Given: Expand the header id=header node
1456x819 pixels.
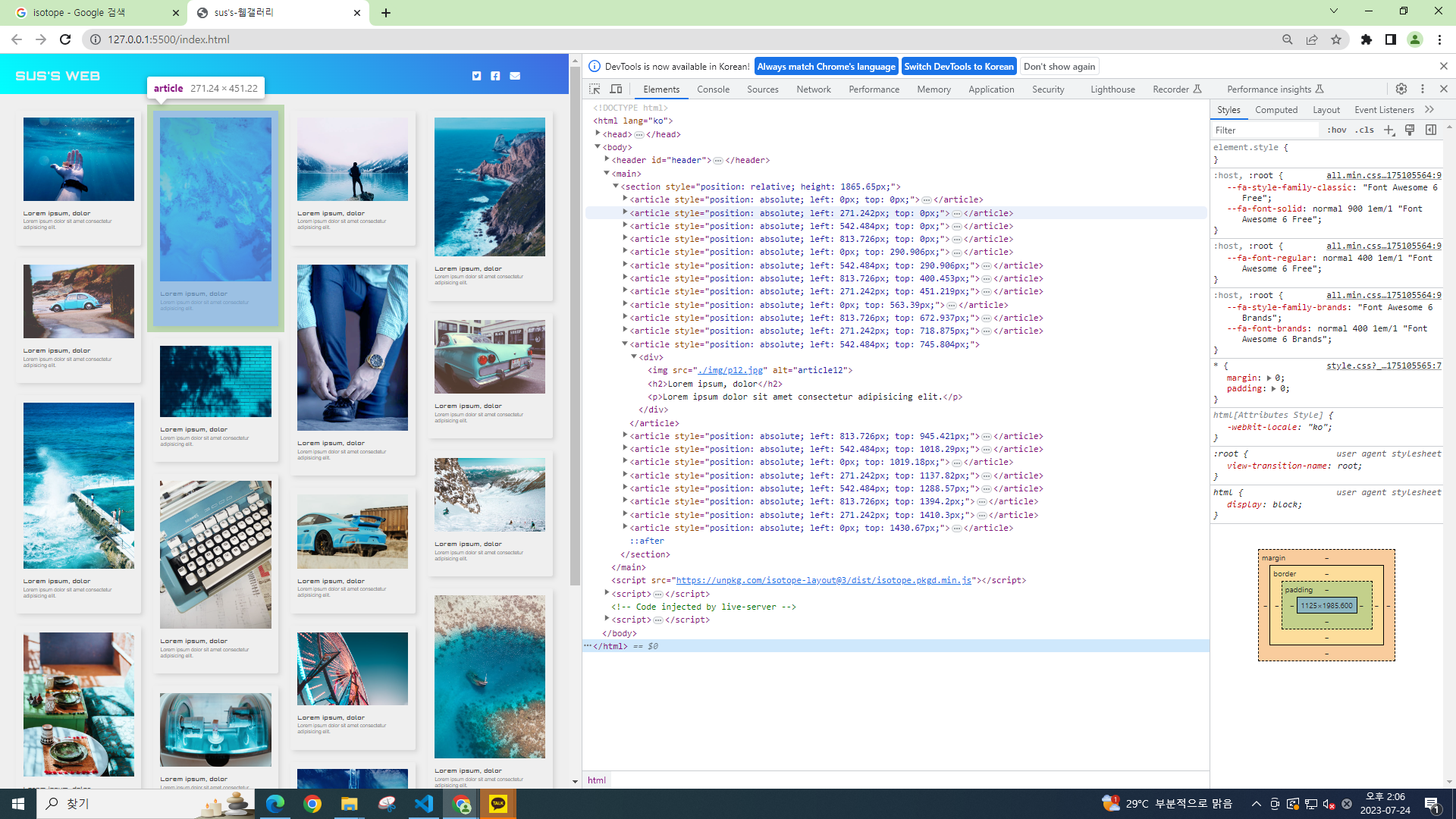Looking at the screenshot, I should coord(607,160).
